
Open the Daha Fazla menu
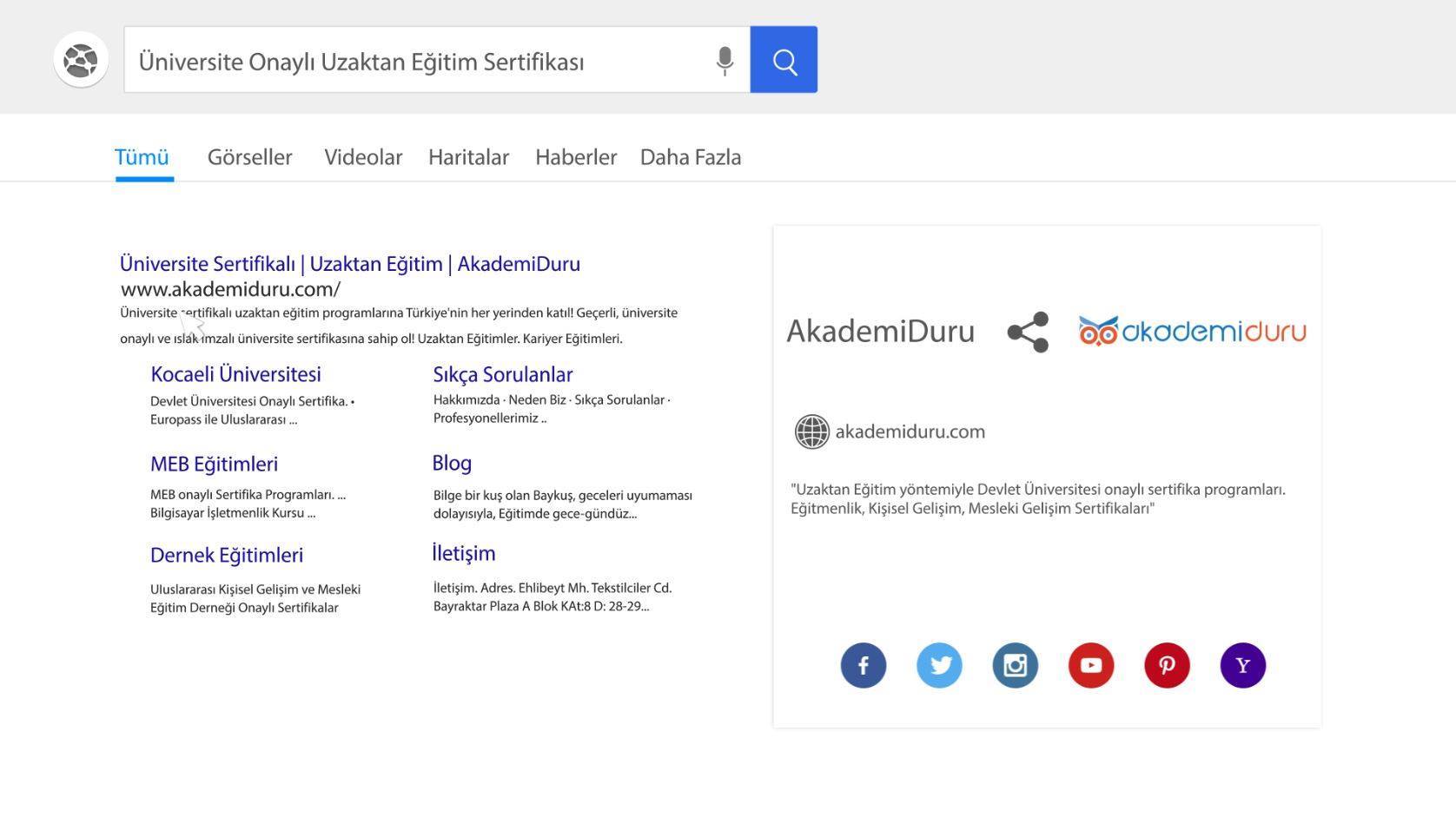[x=691, y=157]
